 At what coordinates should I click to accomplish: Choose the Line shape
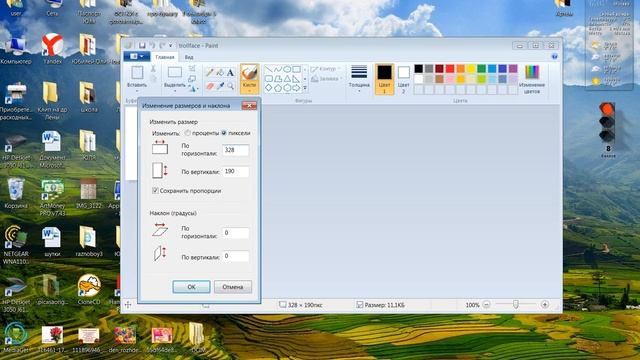click(x=269, y=69)
